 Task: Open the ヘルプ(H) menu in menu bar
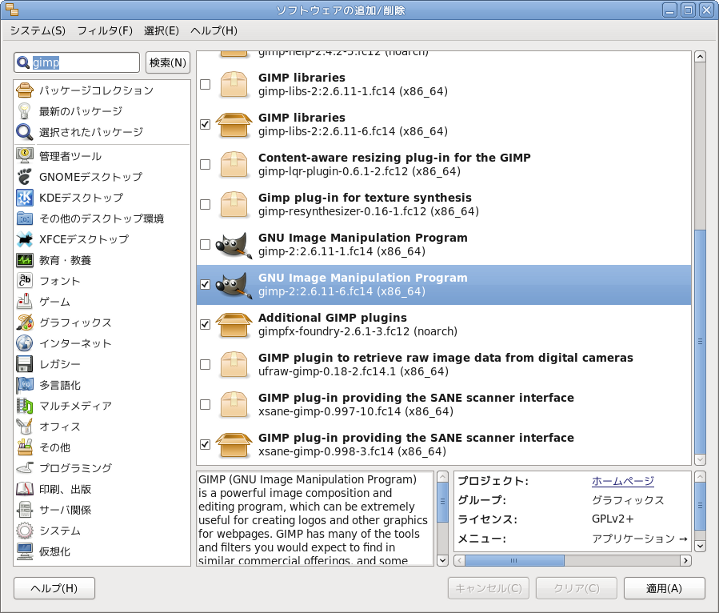pyautogui.click(x=214, y=31)
